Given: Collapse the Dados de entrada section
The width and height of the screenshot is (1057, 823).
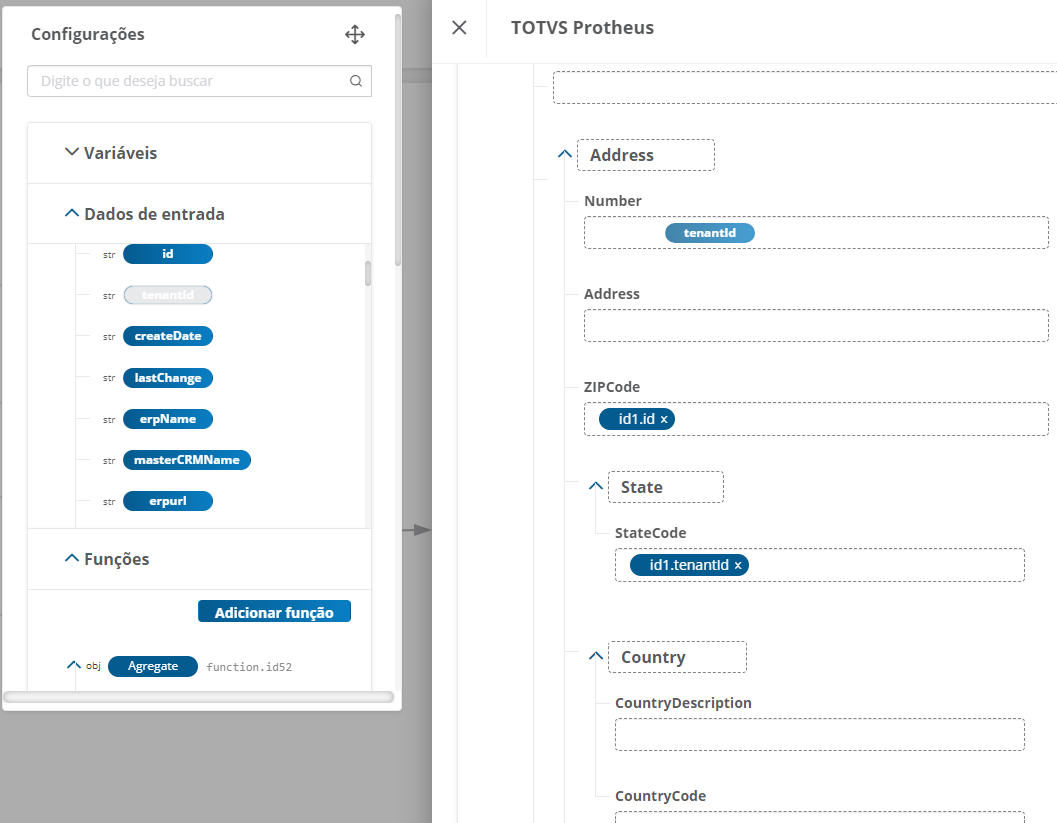Looking at the screenshot, I should (x=71, y=214).
